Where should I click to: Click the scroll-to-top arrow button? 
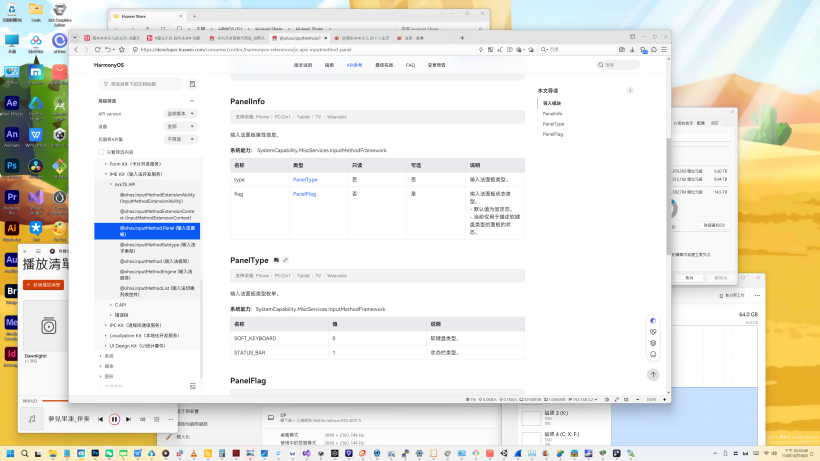click(x=653, y=374)
